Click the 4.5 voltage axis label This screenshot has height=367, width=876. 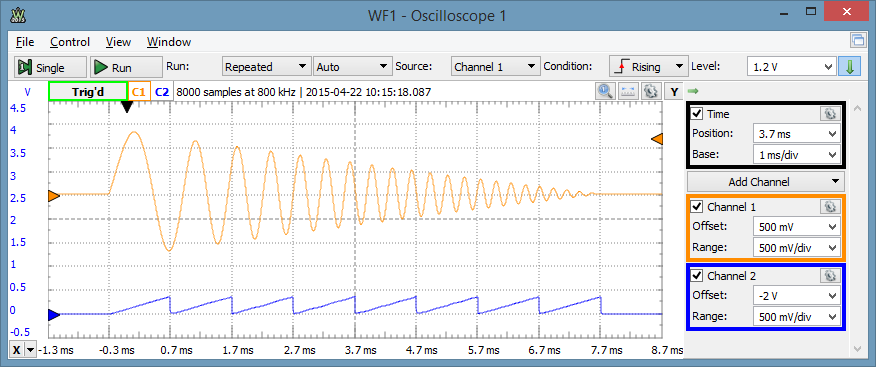pyautogui.click(x=18, y=108)
